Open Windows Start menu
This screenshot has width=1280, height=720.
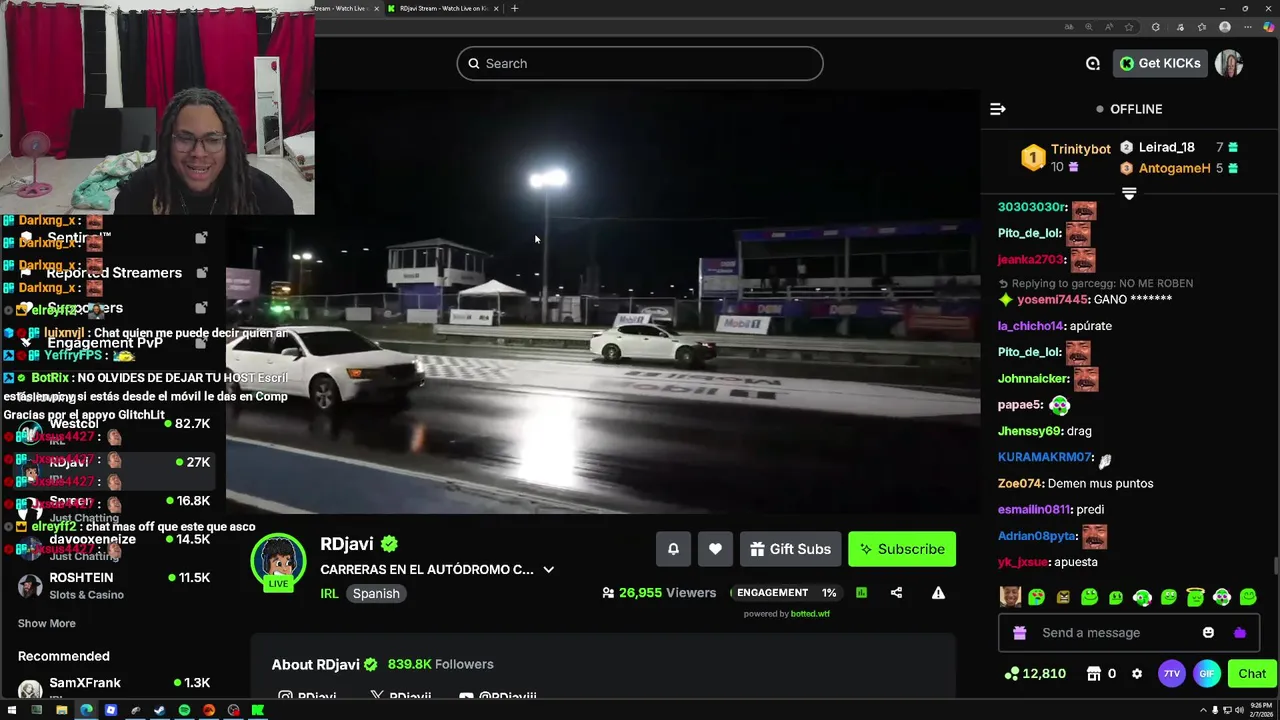tap(12, 710)
